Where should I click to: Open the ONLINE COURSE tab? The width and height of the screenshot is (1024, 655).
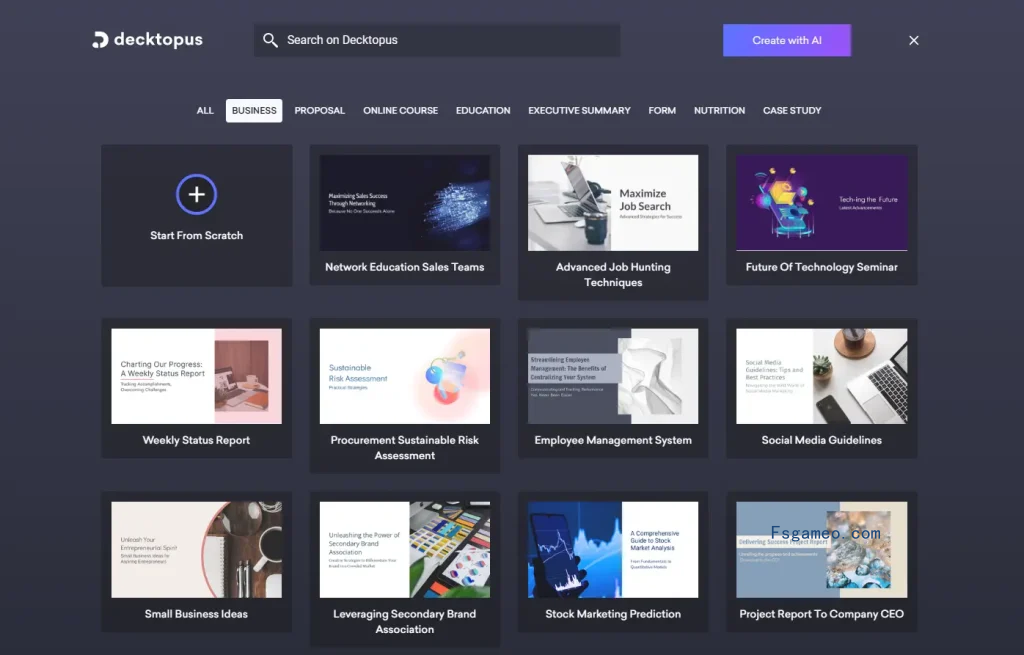pos(400,110)
